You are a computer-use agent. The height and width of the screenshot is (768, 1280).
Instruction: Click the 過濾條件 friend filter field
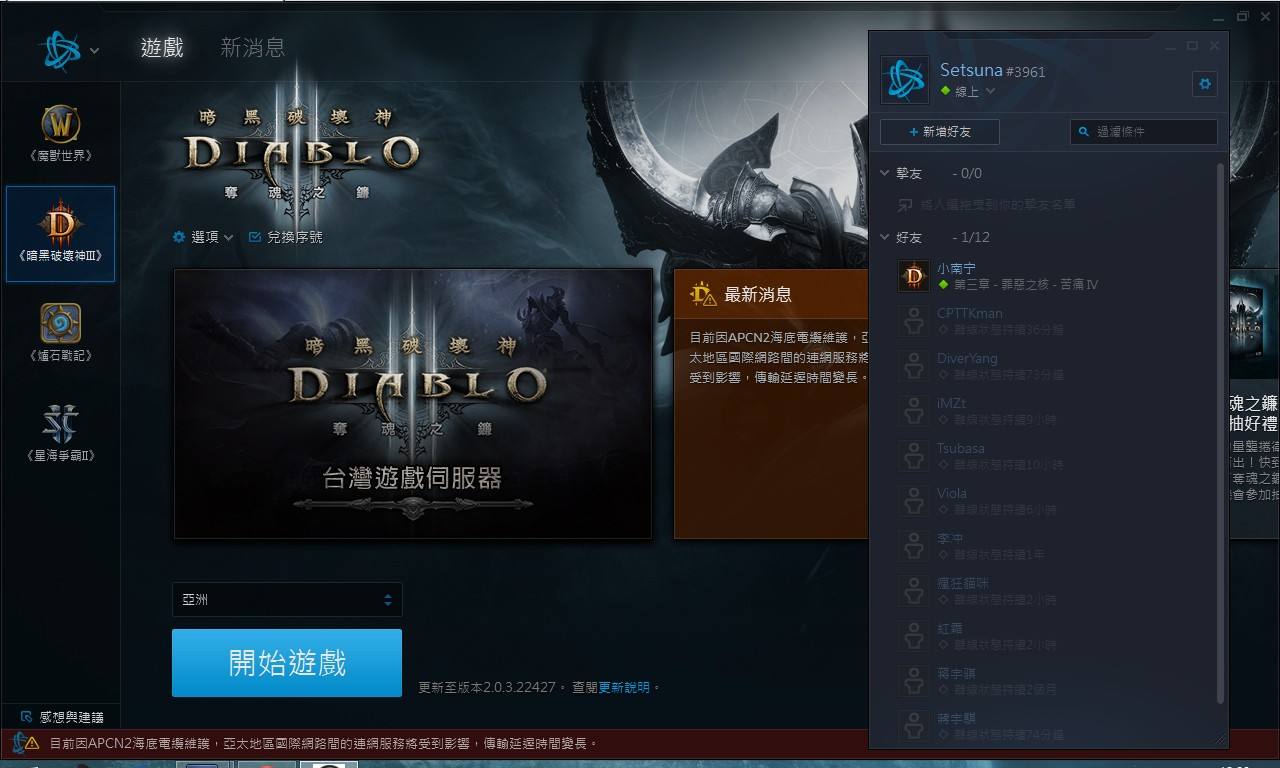point(1144,132)
